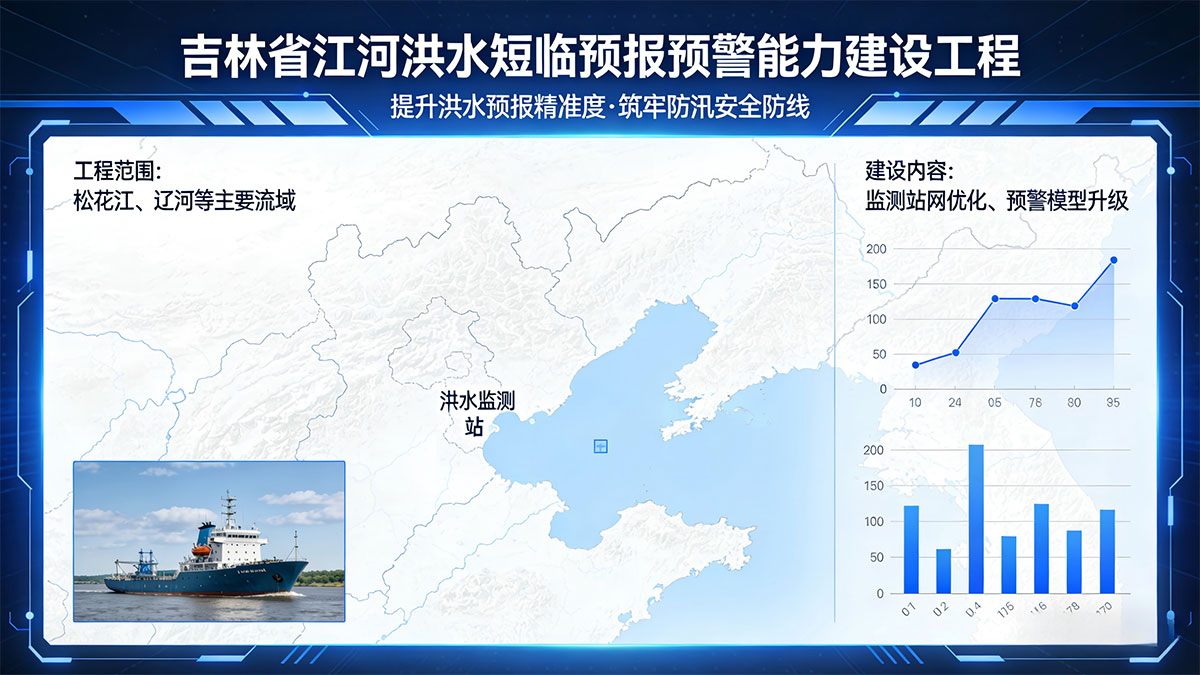This screenshot has height=675, width=1200.
Task: Select the line chart point above 24
Action: click(955, 352)
